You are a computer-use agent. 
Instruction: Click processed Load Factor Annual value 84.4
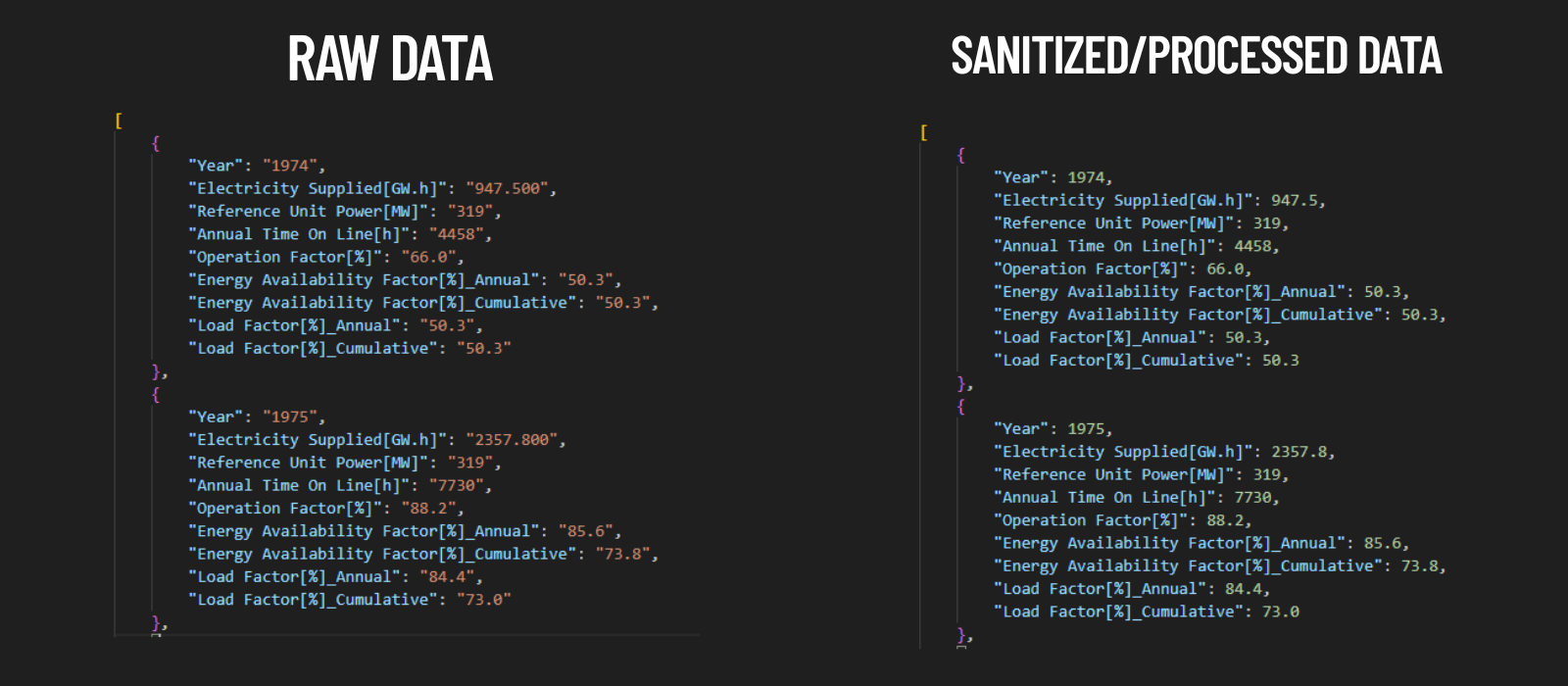click(1243, 589)
